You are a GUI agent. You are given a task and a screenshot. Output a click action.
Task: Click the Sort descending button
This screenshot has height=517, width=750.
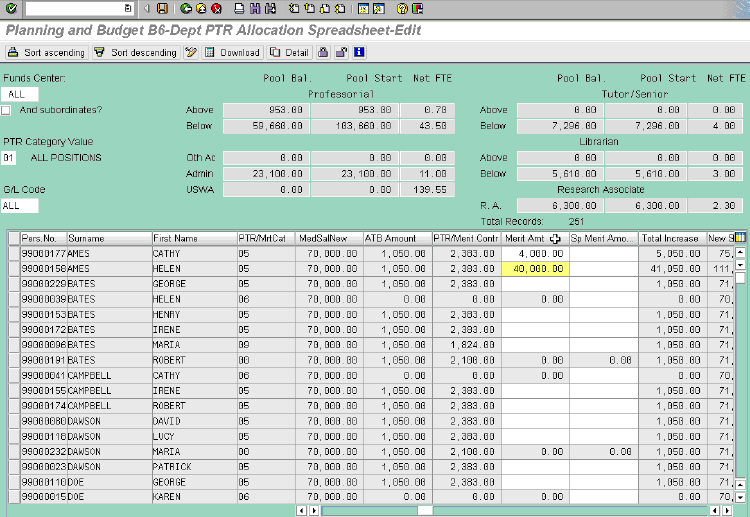(x=136, y=52)
